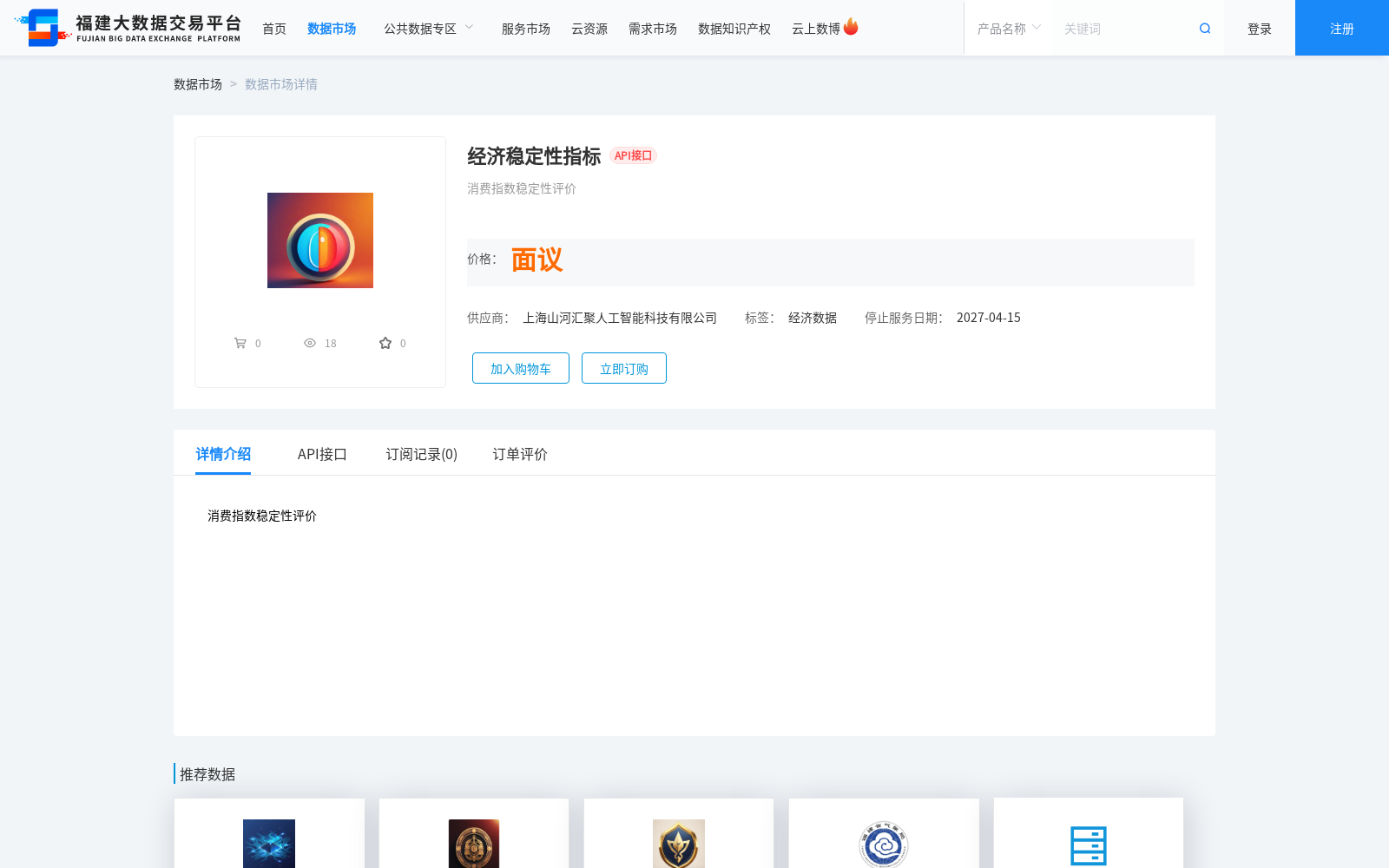Go to 首页 in navigation
Viewport: 1389px width, 868px height.
click(274, 29)
